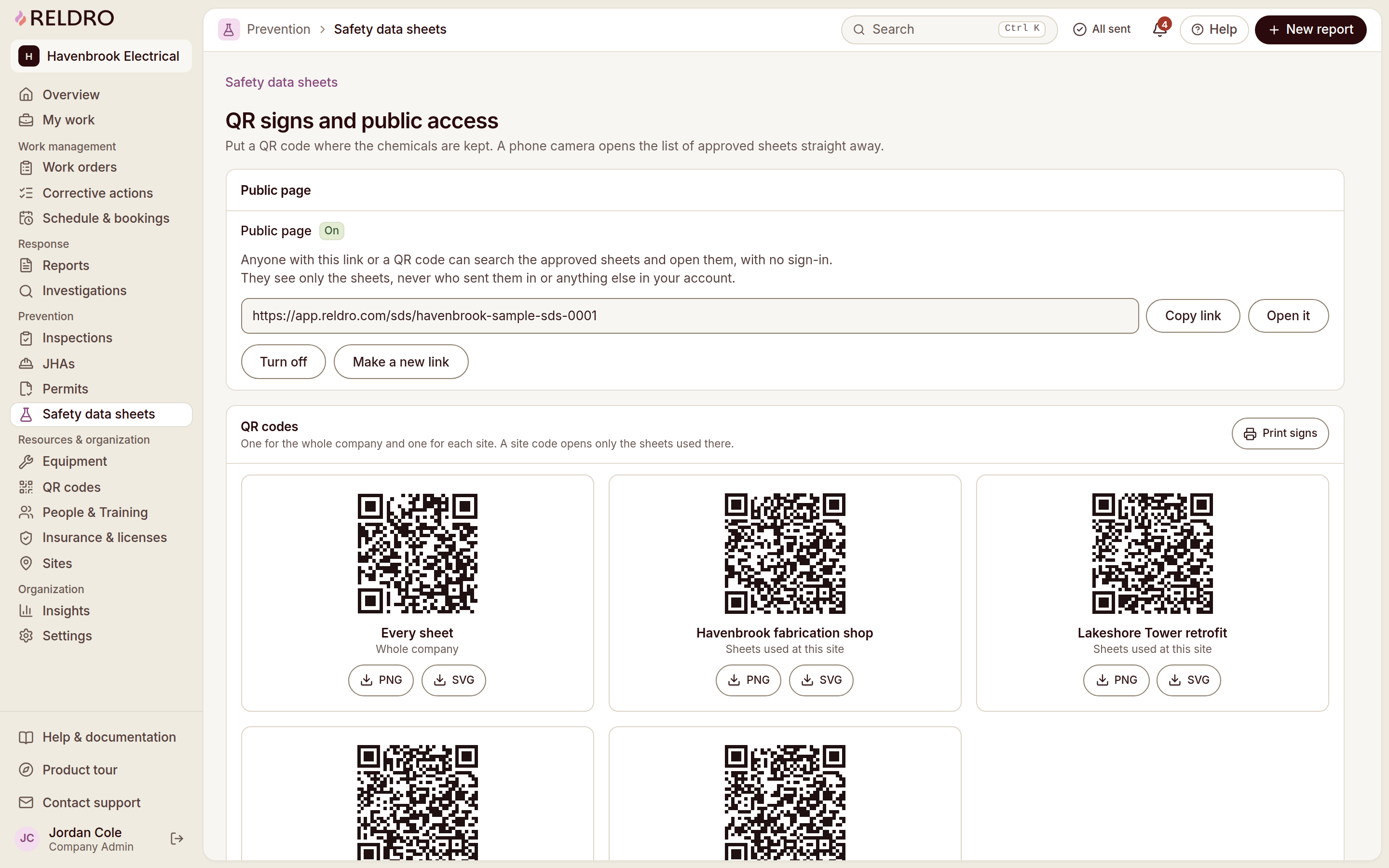Click the New report button
This screenshot has width=1389, height=868.
[1310, 29]
